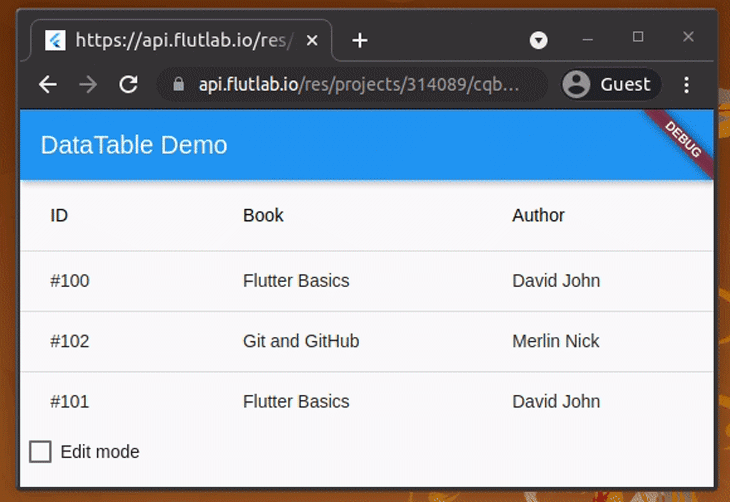730x502 pixels.
Task: Select the #100 ID cell
Action: (x=70, y=281)
